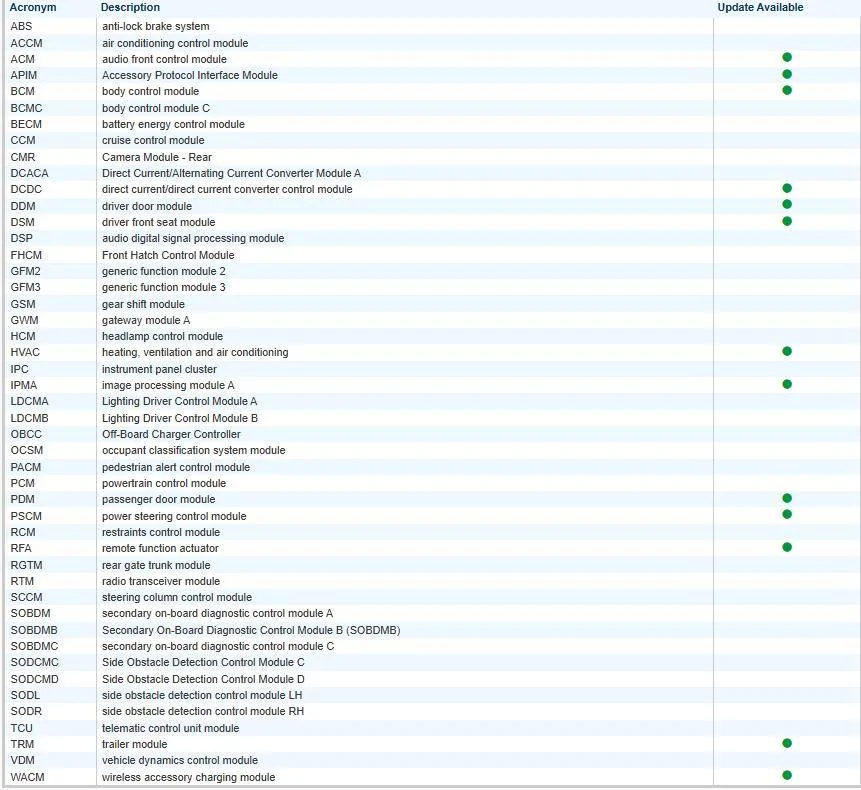Select the OBCC Off-Board Charger Controller row
Screen dimensions: 861x790
[171, 434]
